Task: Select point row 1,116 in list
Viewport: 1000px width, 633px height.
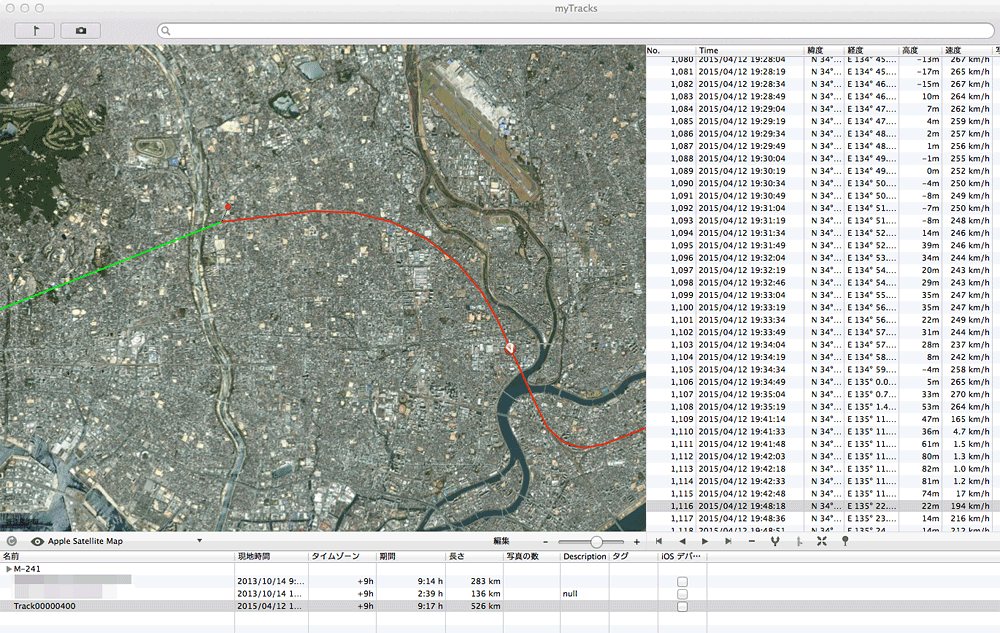Action: (x=823, y=506)
